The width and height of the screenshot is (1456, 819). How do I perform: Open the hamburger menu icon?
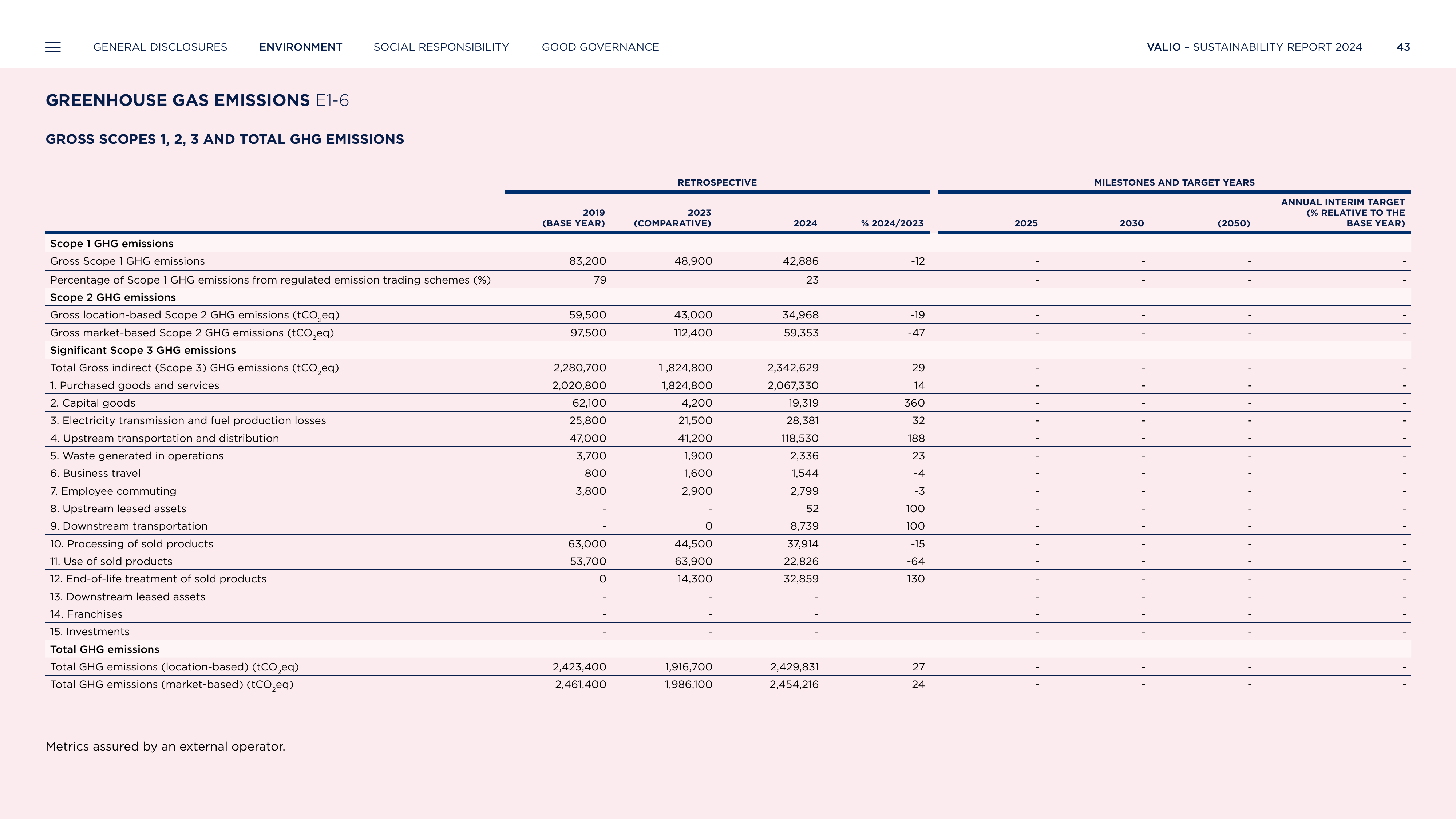[x=53, y=47]
